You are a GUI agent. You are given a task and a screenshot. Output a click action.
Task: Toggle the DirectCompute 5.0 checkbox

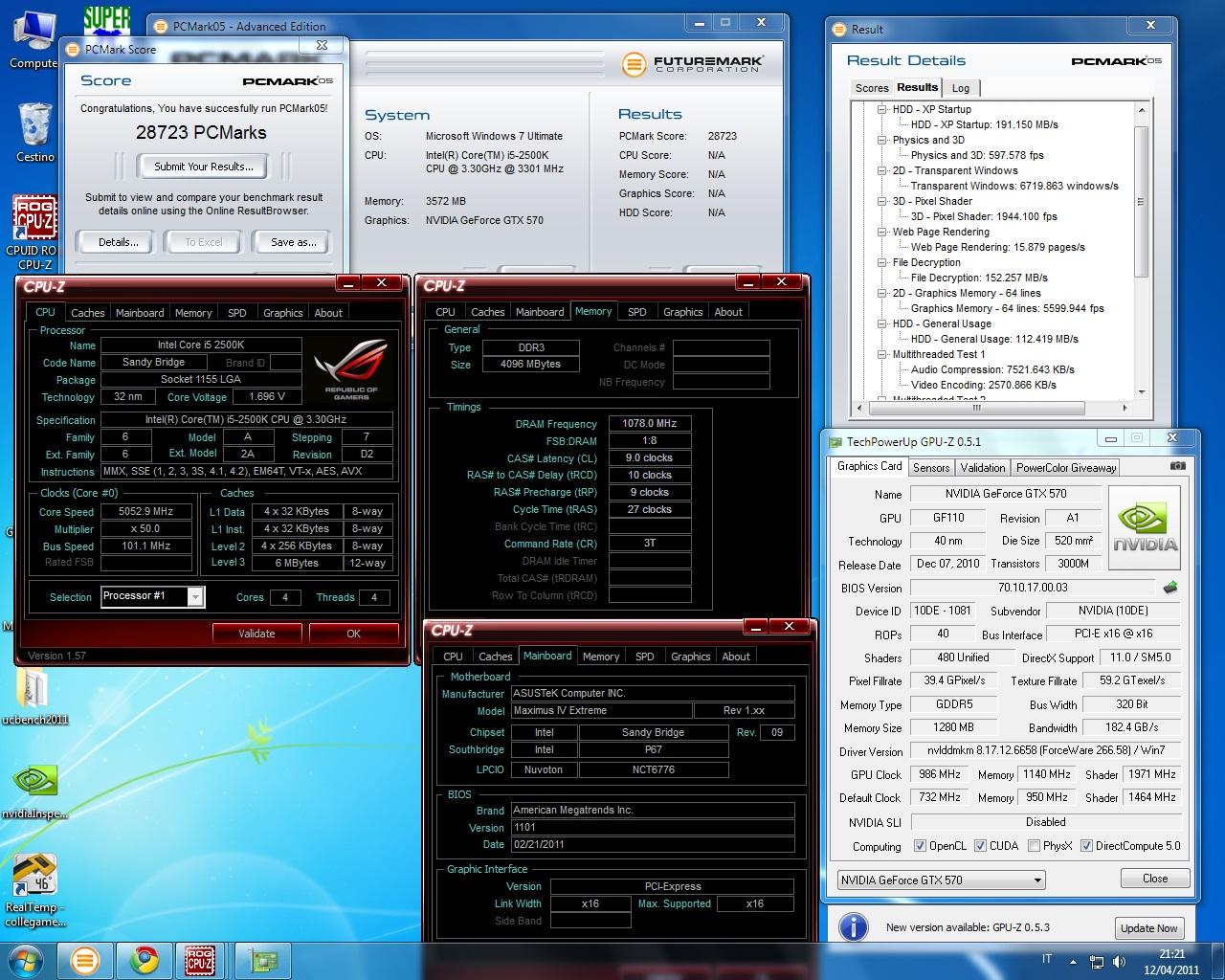pyautogui.click(x=1086, y=846)
